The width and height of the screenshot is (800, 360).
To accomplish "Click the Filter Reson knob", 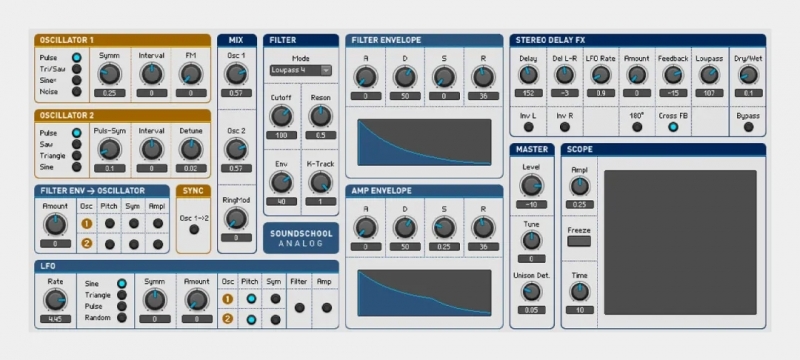I will coord(321,116).
